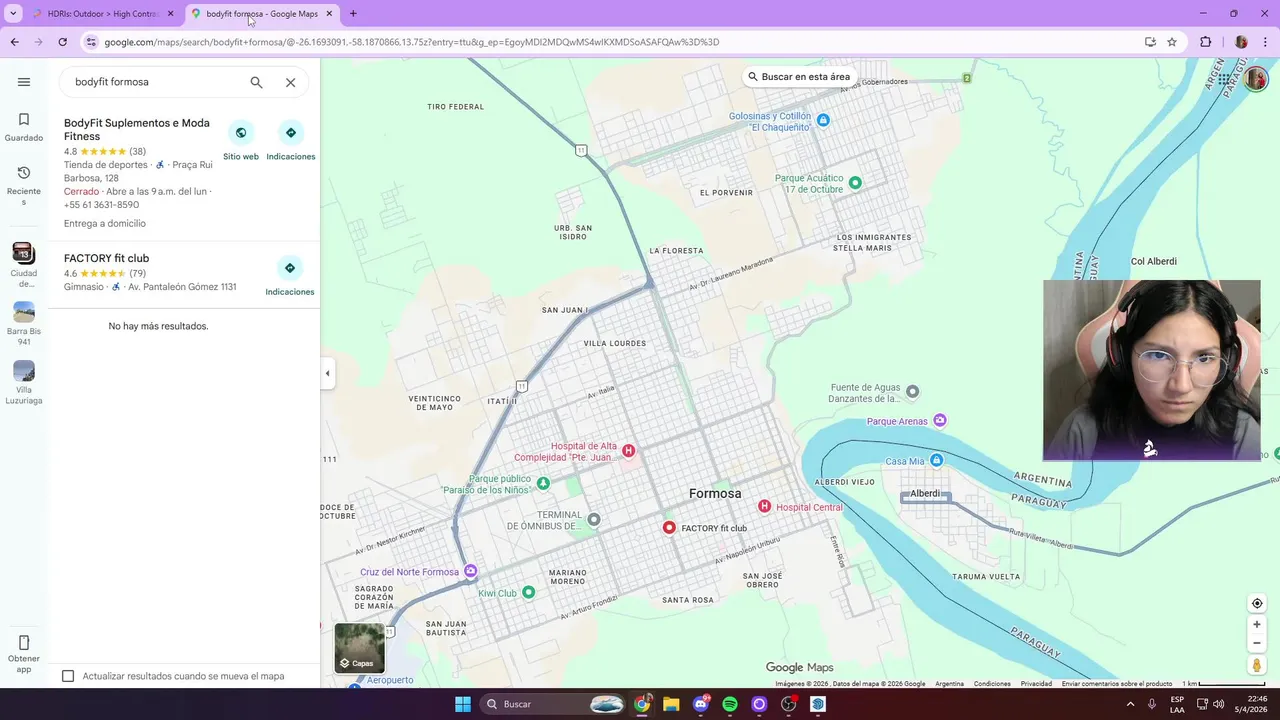This screenshot has width=1280, height=720.
Task: Click the taskbar Buscar search box
Action: point(555,704)
